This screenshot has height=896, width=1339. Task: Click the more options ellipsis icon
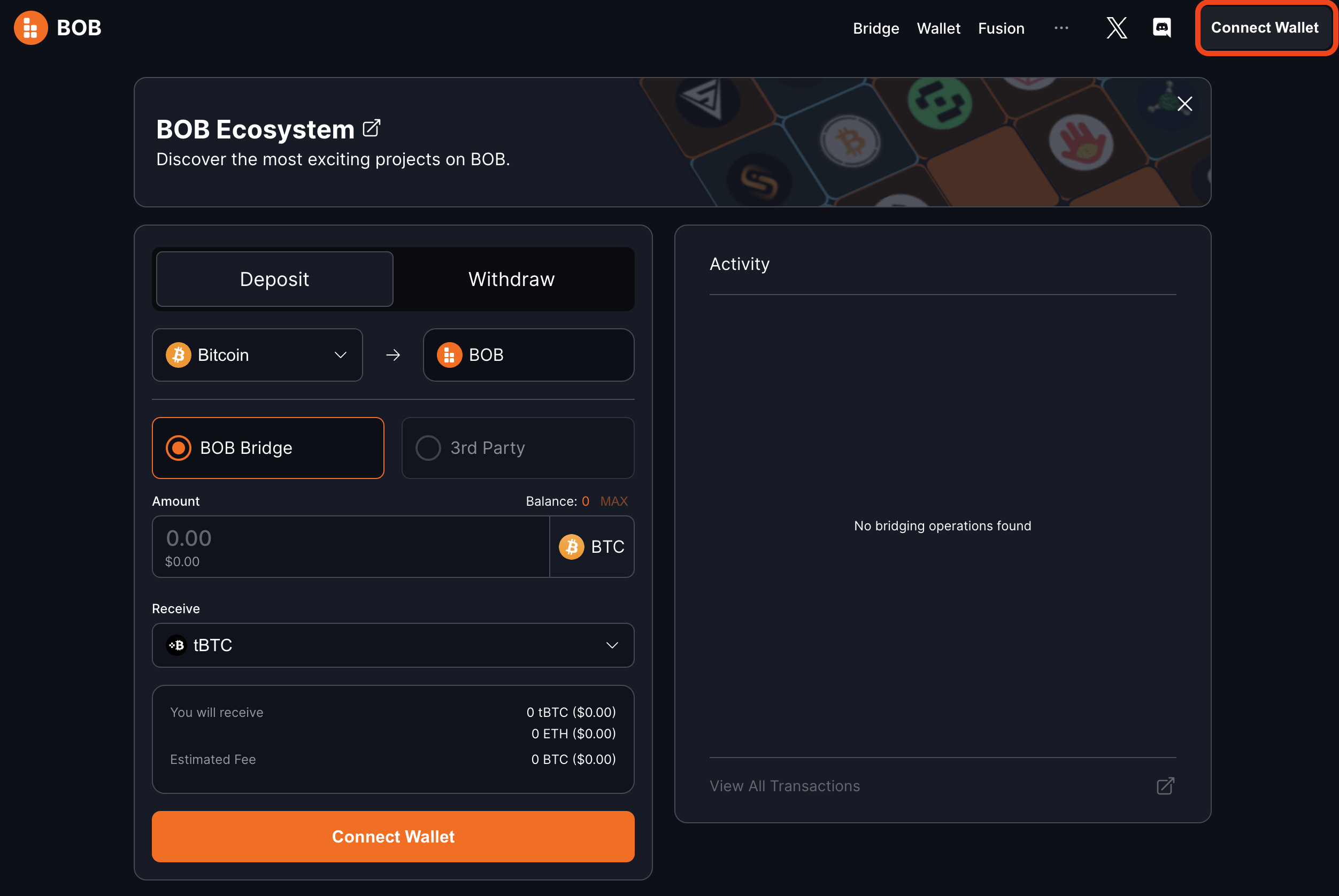pyautogui.click(x=1061, y=27)
